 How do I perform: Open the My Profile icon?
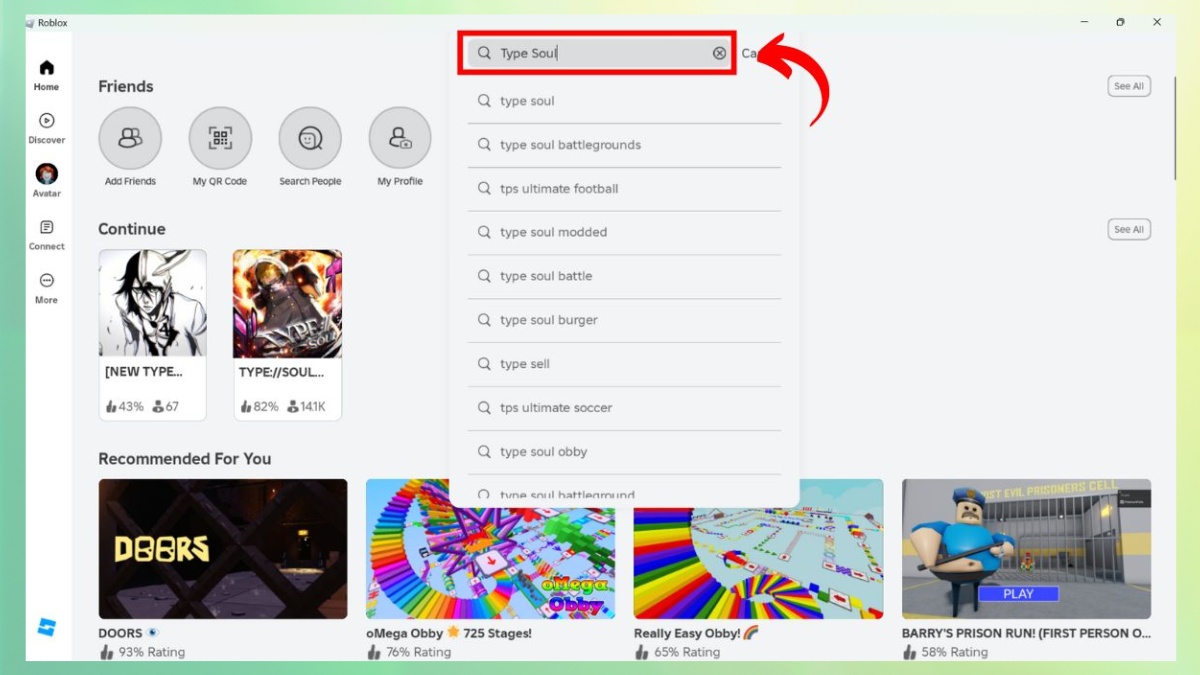pos(400,139)
